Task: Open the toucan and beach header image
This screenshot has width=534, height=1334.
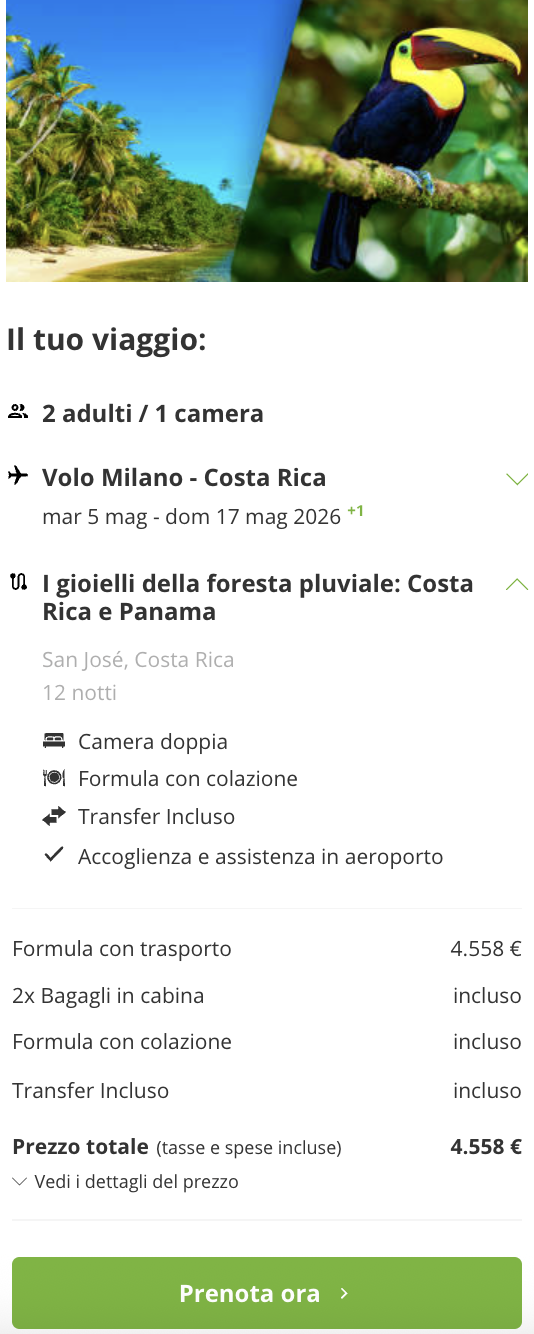Action: (267, 141)
